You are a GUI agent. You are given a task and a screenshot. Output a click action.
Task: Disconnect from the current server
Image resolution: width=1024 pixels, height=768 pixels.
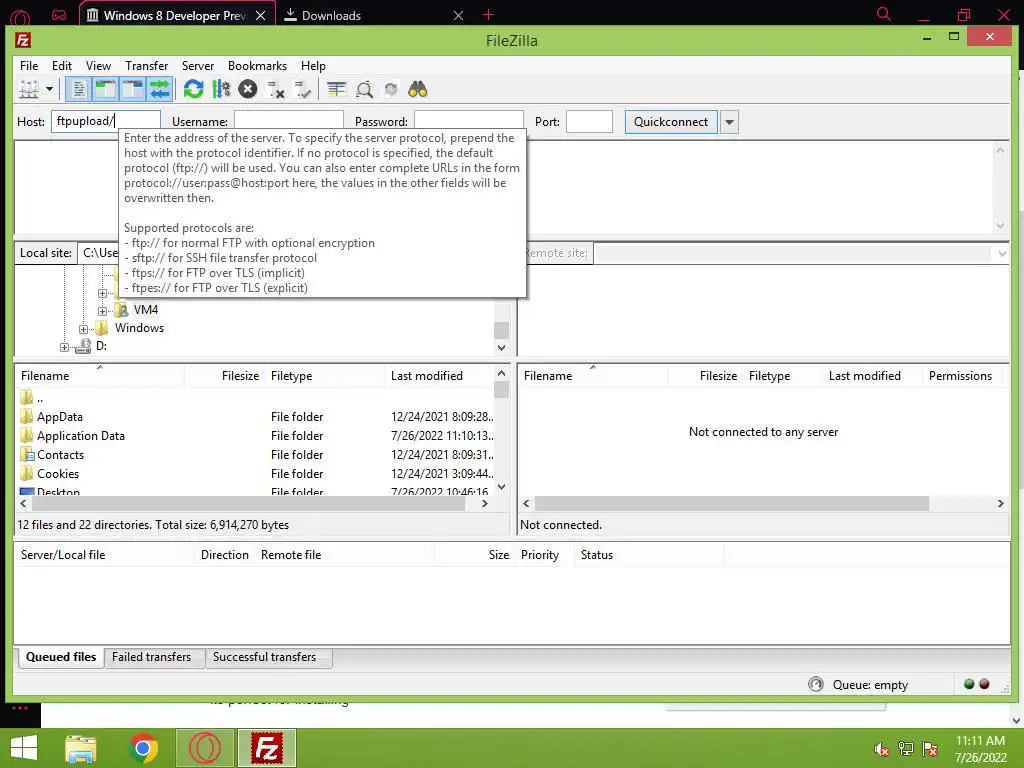point(276,89)
